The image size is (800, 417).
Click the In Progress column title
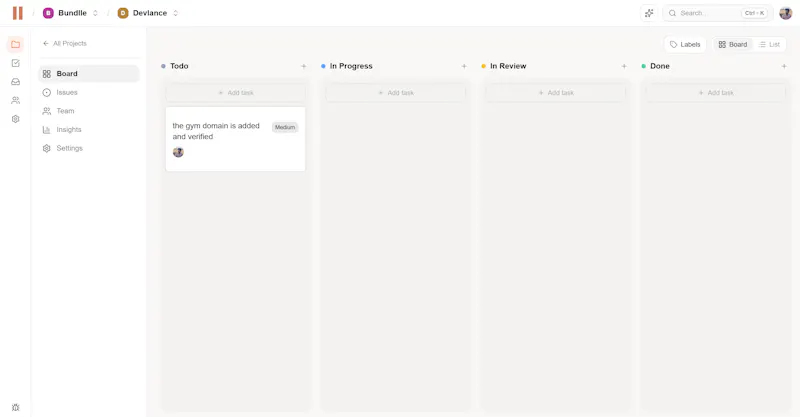(x=351, y=66)
